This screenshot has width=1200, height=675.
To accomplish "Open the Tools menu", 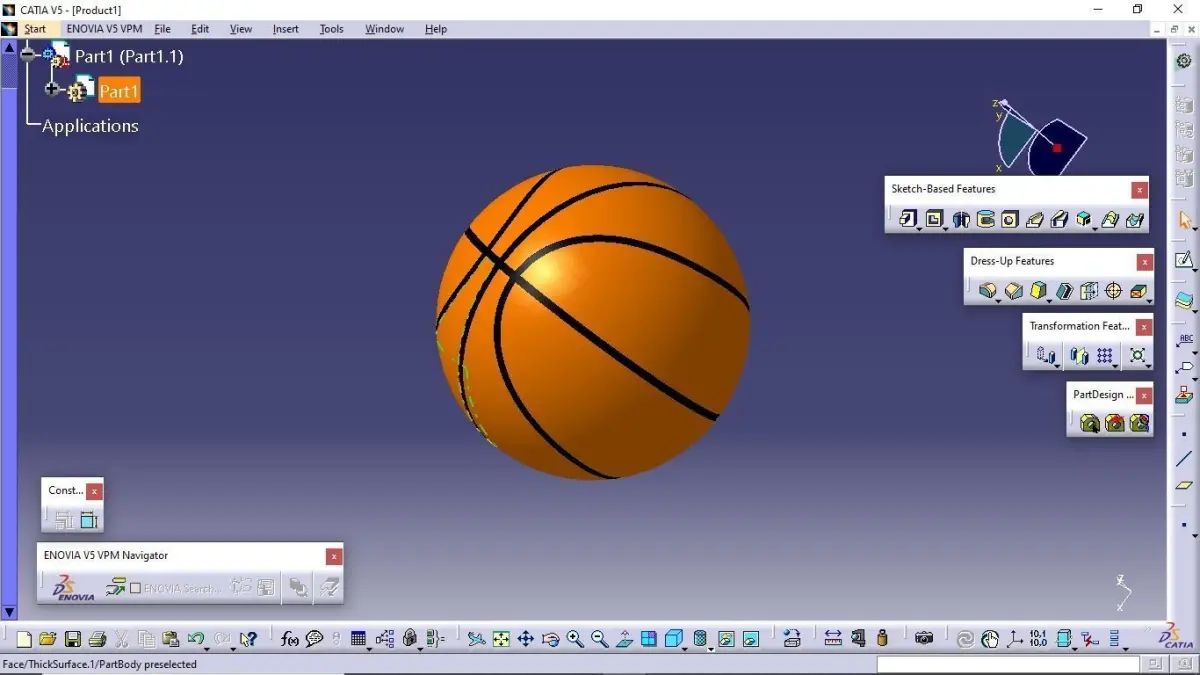I will (x=332, y=29).
